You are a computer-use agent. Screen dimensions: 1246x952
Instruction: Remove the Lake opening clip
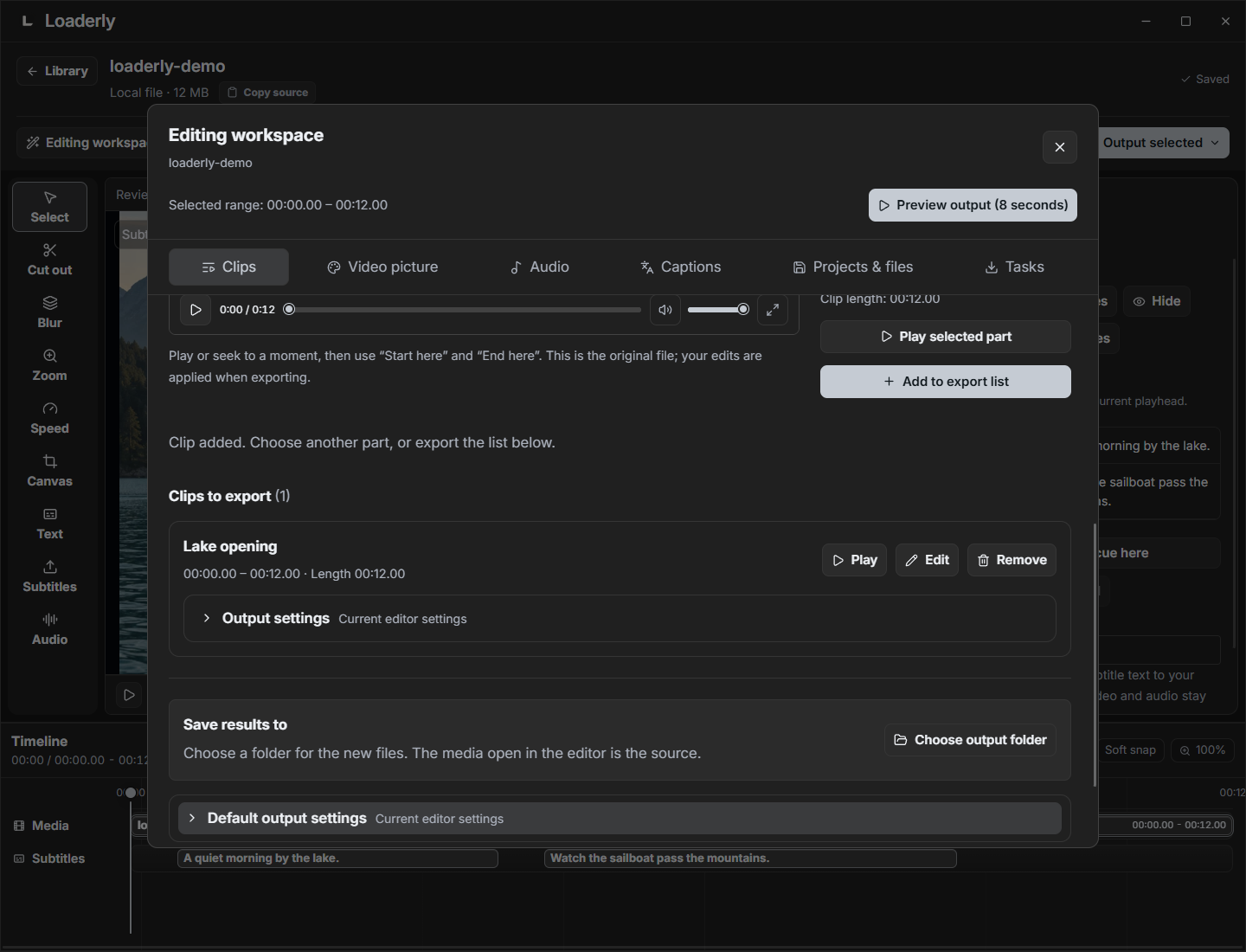click(1012, 560)
